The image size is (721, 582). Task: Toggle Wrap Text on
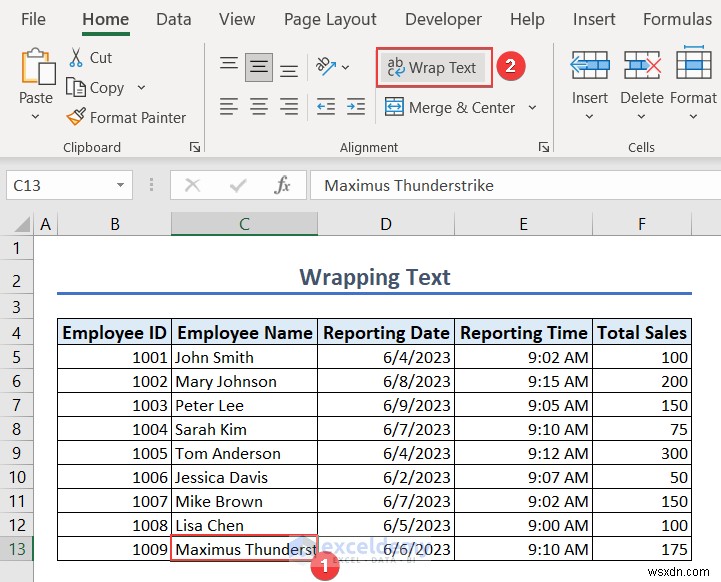(x=432, y=68)
